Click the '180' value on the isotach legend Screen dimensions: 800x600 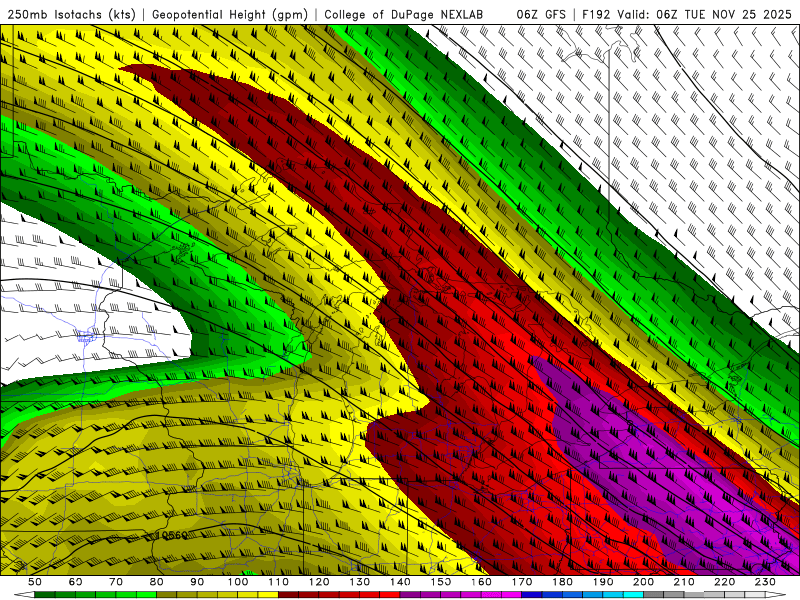[x=562, y=582]
